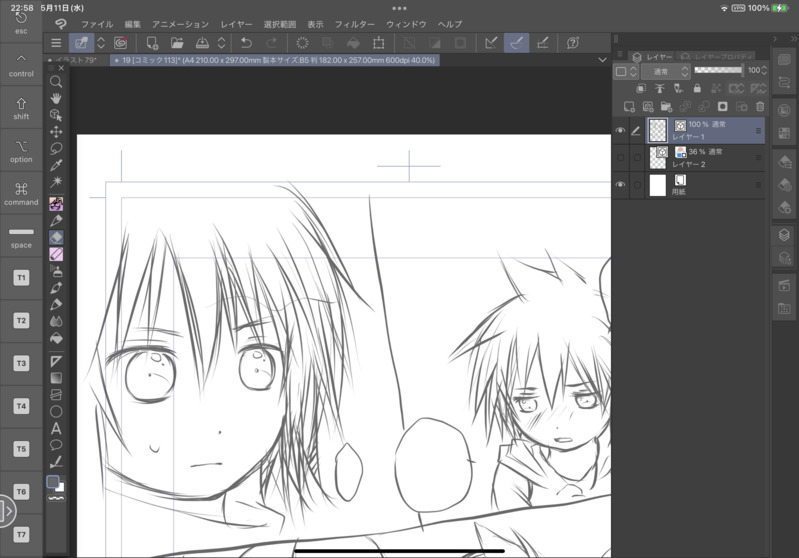799x558 pixels.
Task: Show レイヤー 2 by clicking its visibility box
Action: coord(620,158)
